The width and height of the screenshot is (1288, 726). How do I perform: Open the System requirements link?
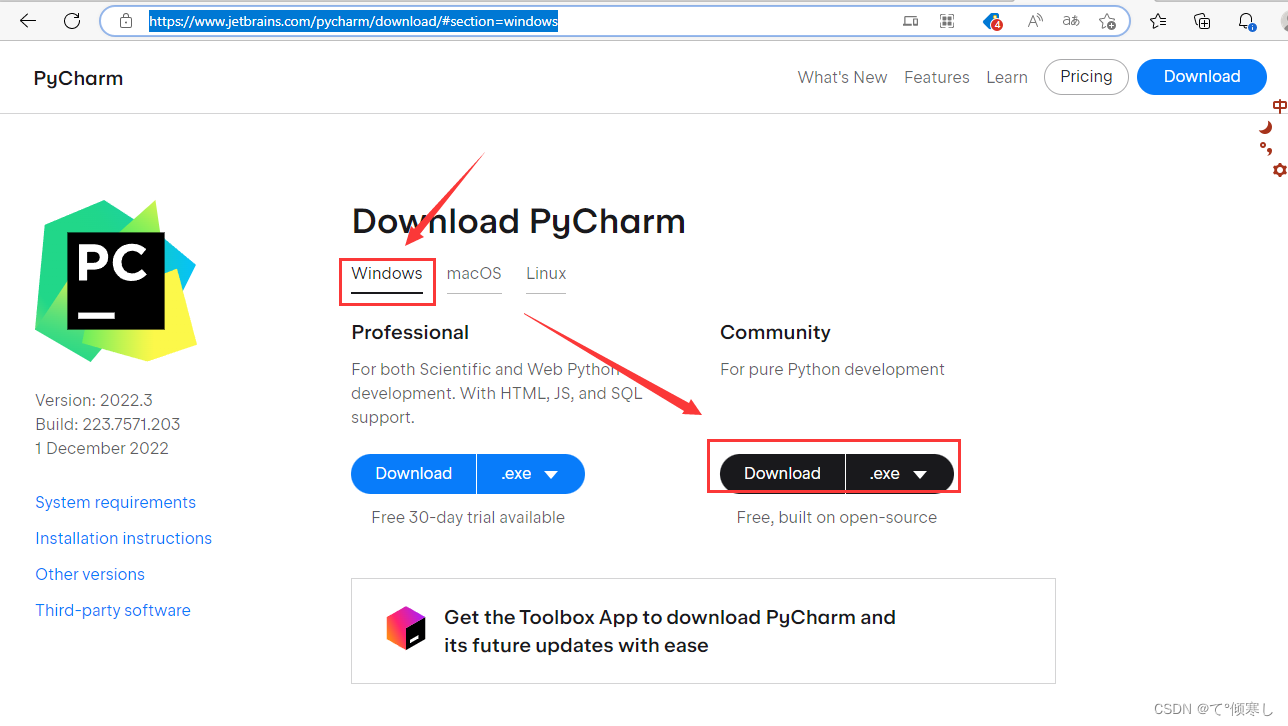coord(115,502)
